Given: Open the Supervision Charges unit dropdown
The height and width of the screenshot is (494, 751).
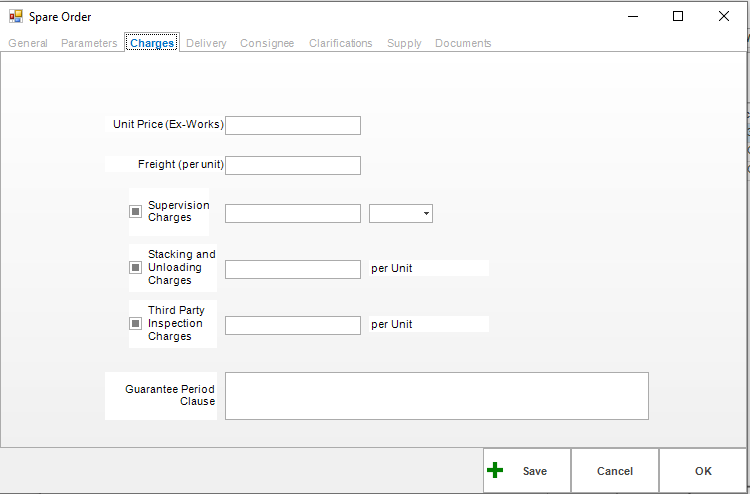Looking at the screenshot, I should pos(401,213).
